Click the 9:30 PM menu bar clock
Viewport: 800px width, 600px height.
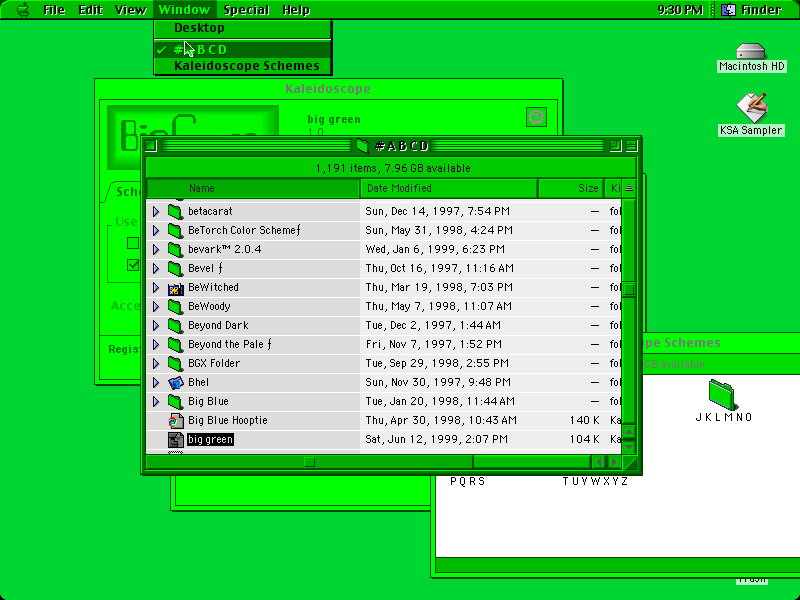(681, 10)
